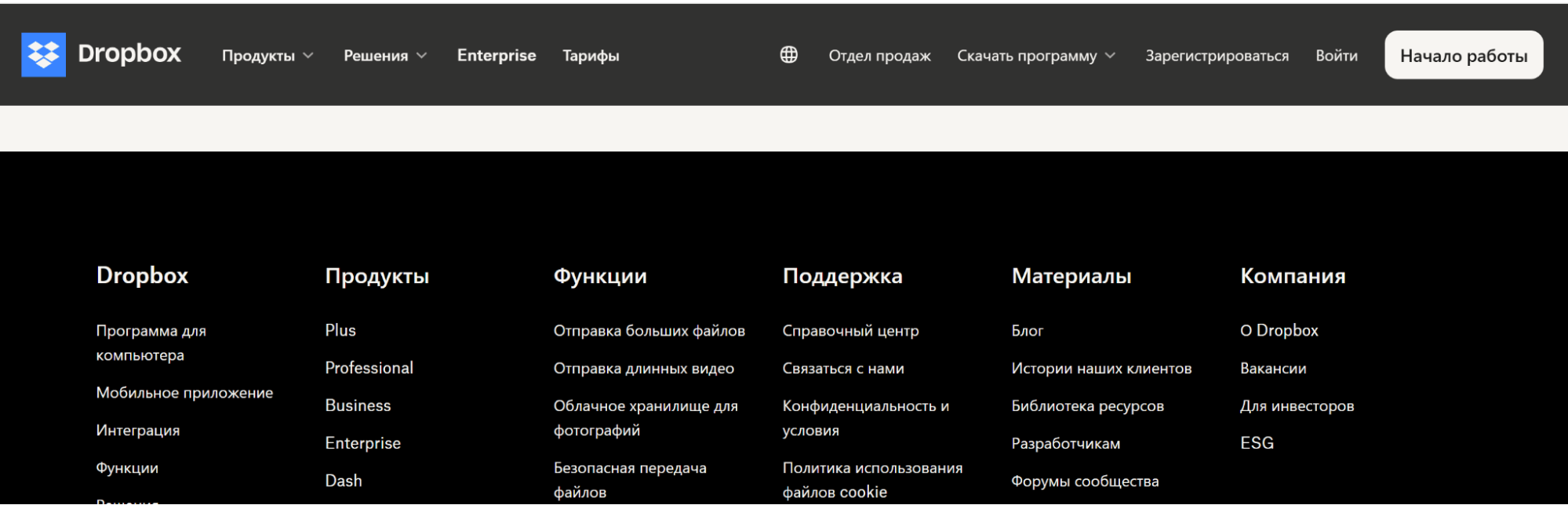This screenshot has width=1568, height=505.
Task: Open Конфиденциальность и условия link
Action: pyautogui.click(x=866, y=418)
